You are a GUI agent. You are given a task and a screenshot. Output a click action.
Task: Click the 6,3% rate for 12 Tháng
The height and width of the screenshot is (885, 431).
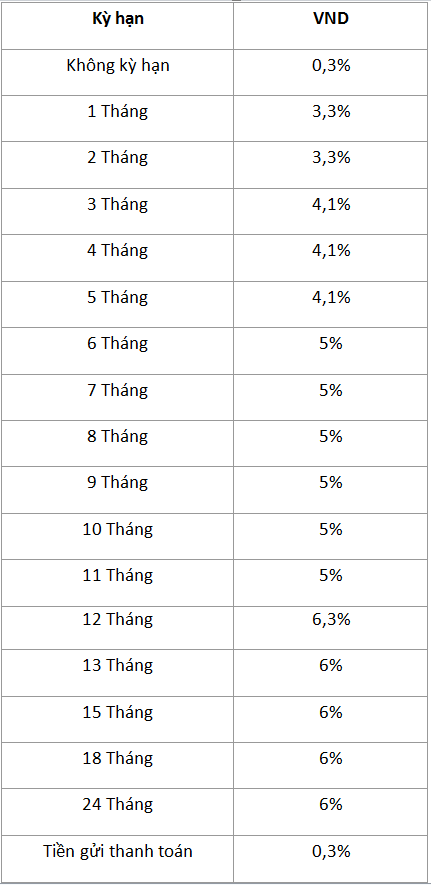tap(331, 620)
